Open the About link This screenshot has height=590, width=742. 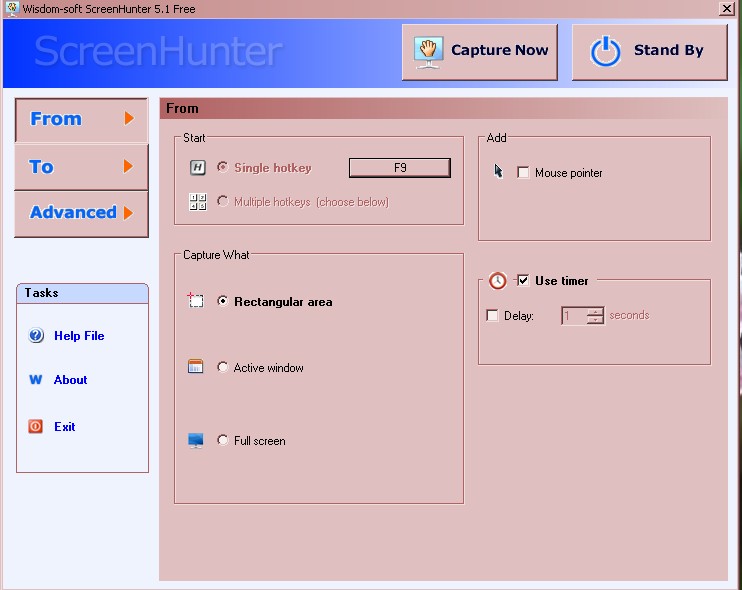click(71, 379)
